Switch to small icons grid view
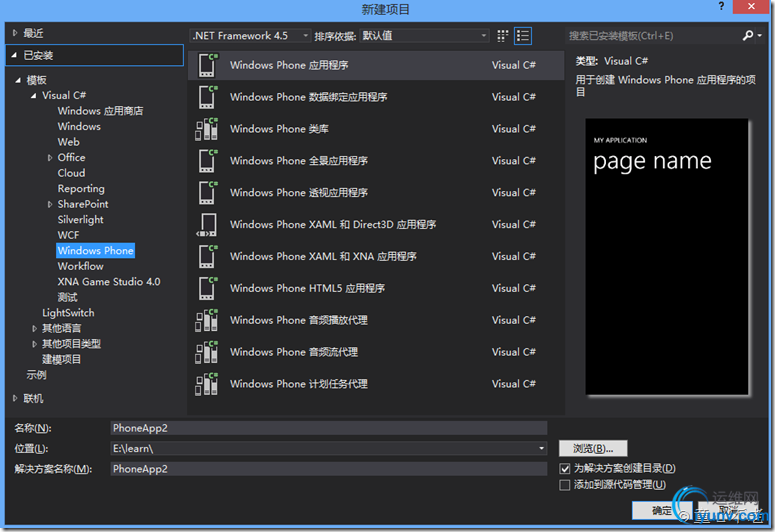This screenshot has width=775, height=532. pos(502,36)
